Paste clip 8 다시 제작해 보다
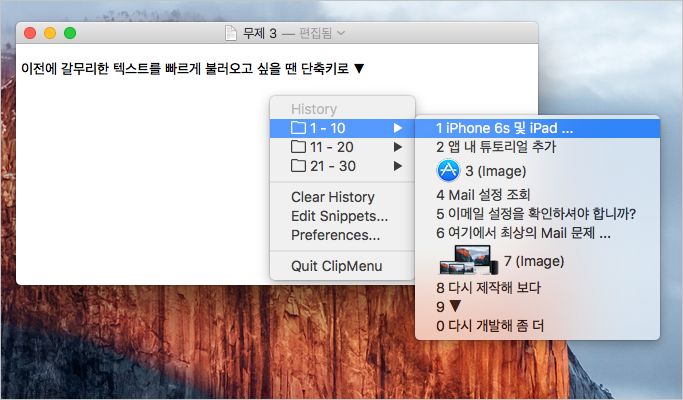The image size is (683, 400). [538, 288]
